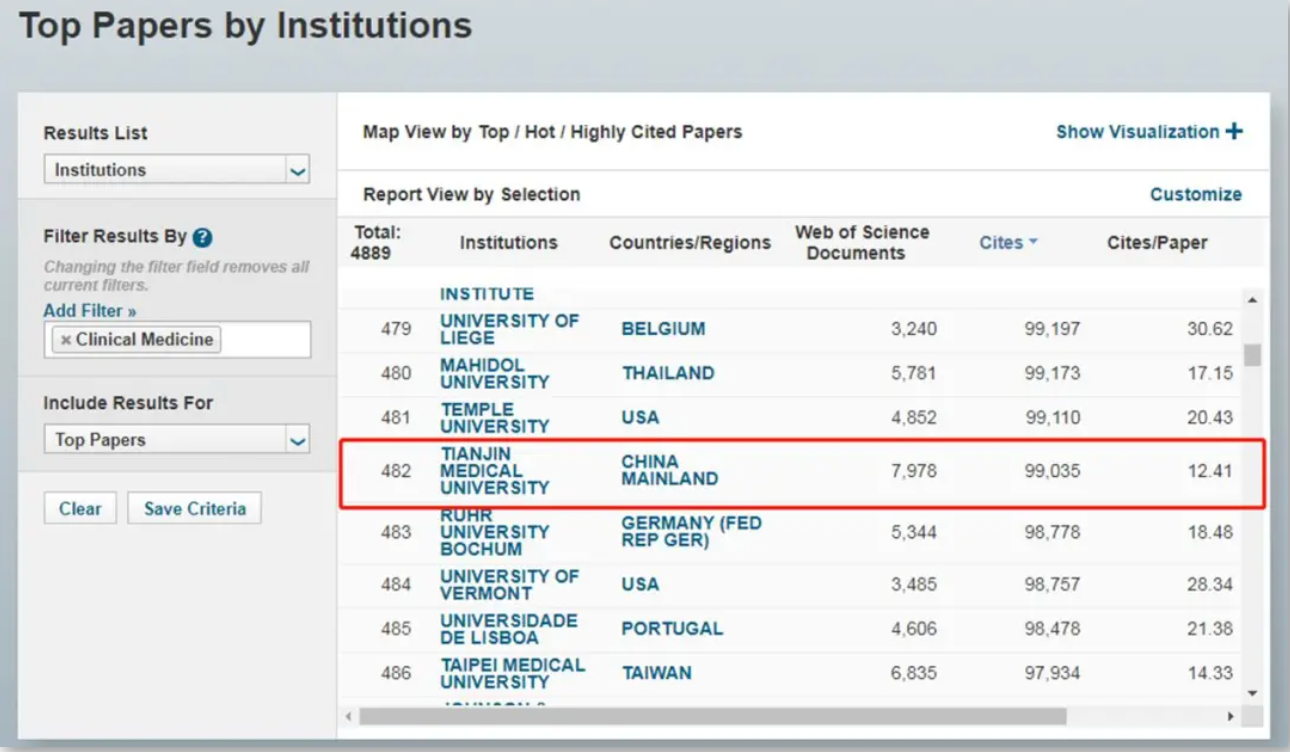Click the Add Filter link

[x=90, y=311]
